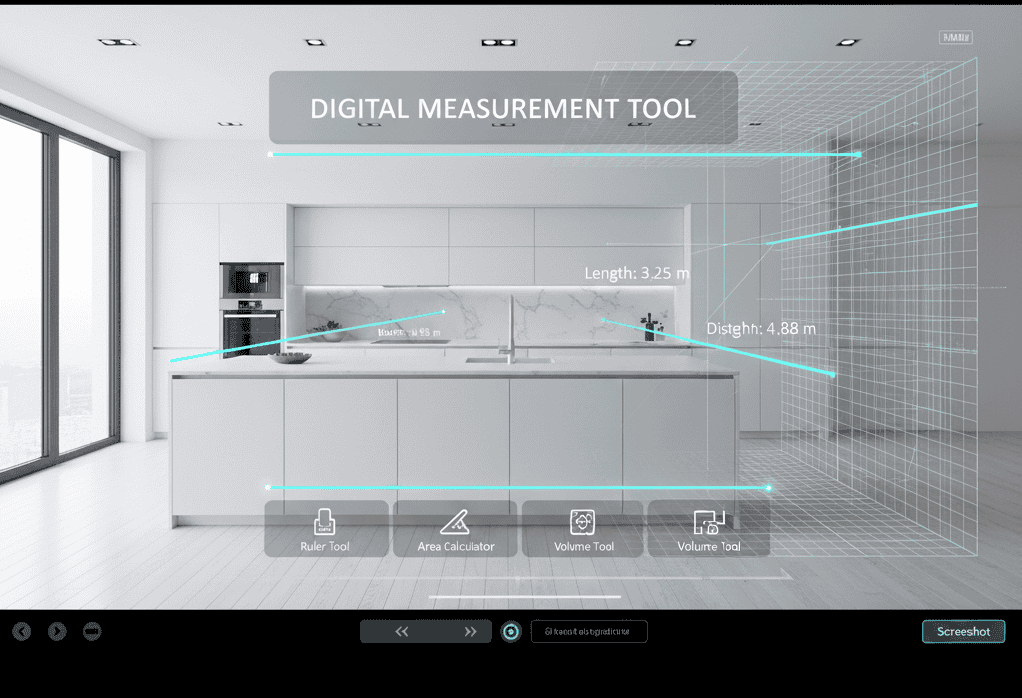1022x698 pixels.
Task: Select the Ruler Tool
Action: (x=326, y=528)
